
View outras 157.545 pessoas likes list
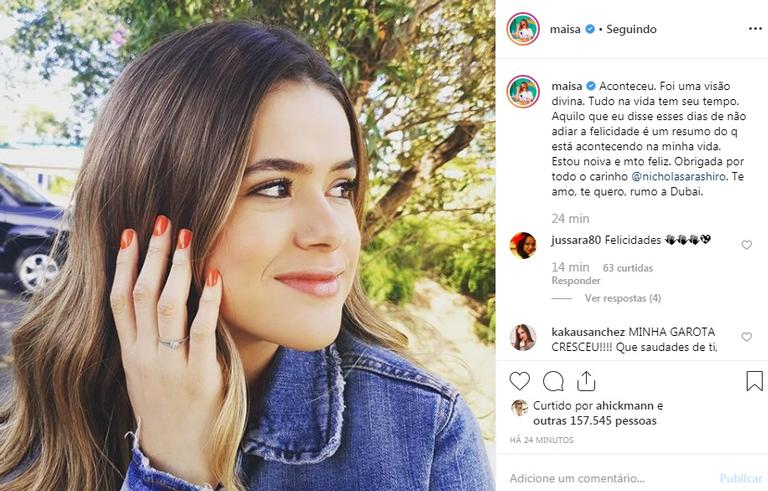pyautogui.click(x=595, y=421)
